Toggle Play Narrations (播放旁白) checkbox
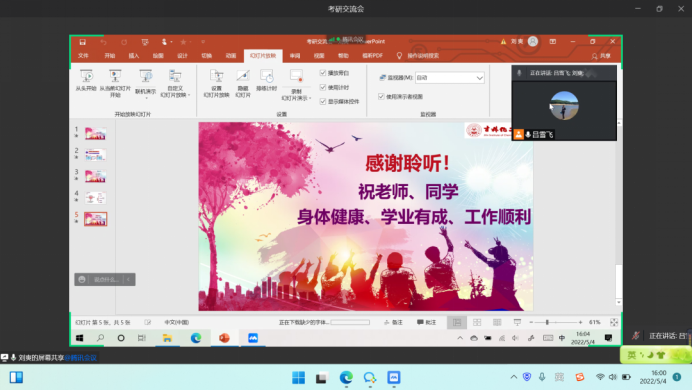 323,73
